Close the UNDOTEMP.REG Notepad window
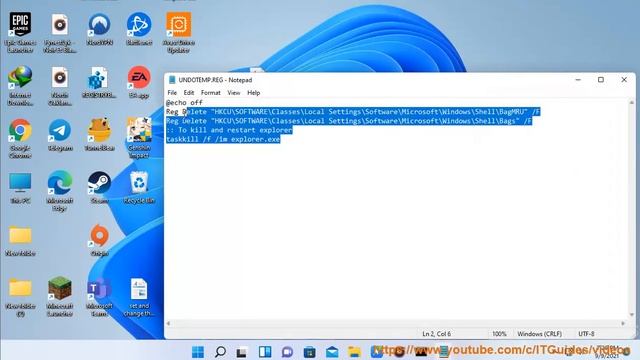 coord(624,80)
